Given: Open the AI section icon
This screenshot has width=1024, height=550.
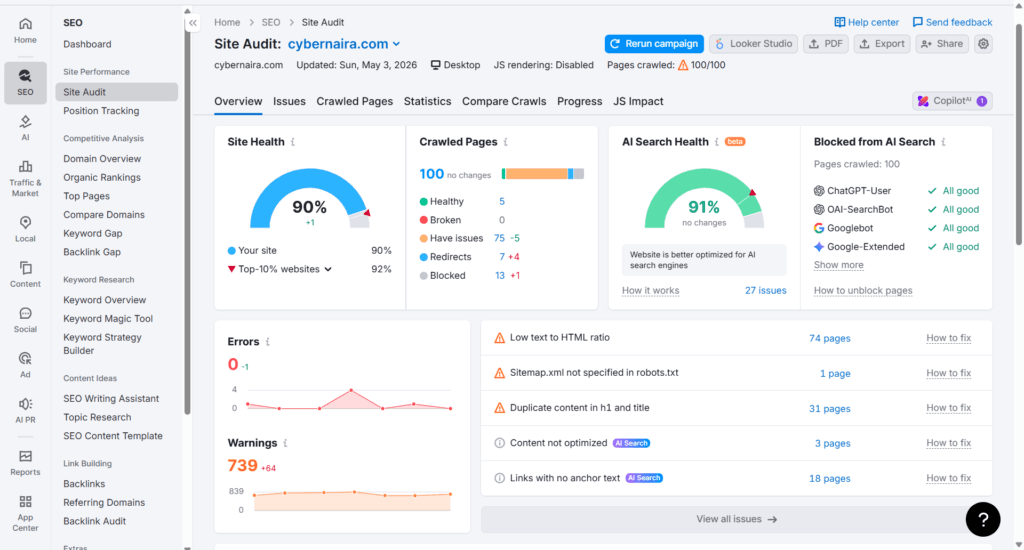Looking at the screenshot, I should [25, 128].
